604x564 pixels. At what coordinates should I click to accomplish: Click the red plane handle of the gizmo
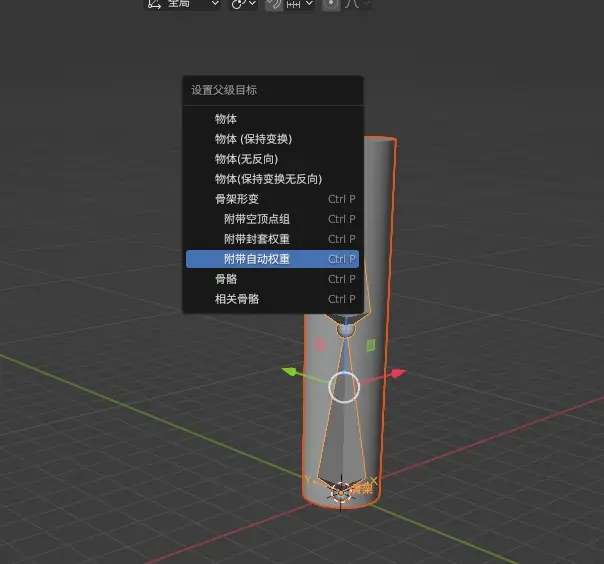click(319, 344)
